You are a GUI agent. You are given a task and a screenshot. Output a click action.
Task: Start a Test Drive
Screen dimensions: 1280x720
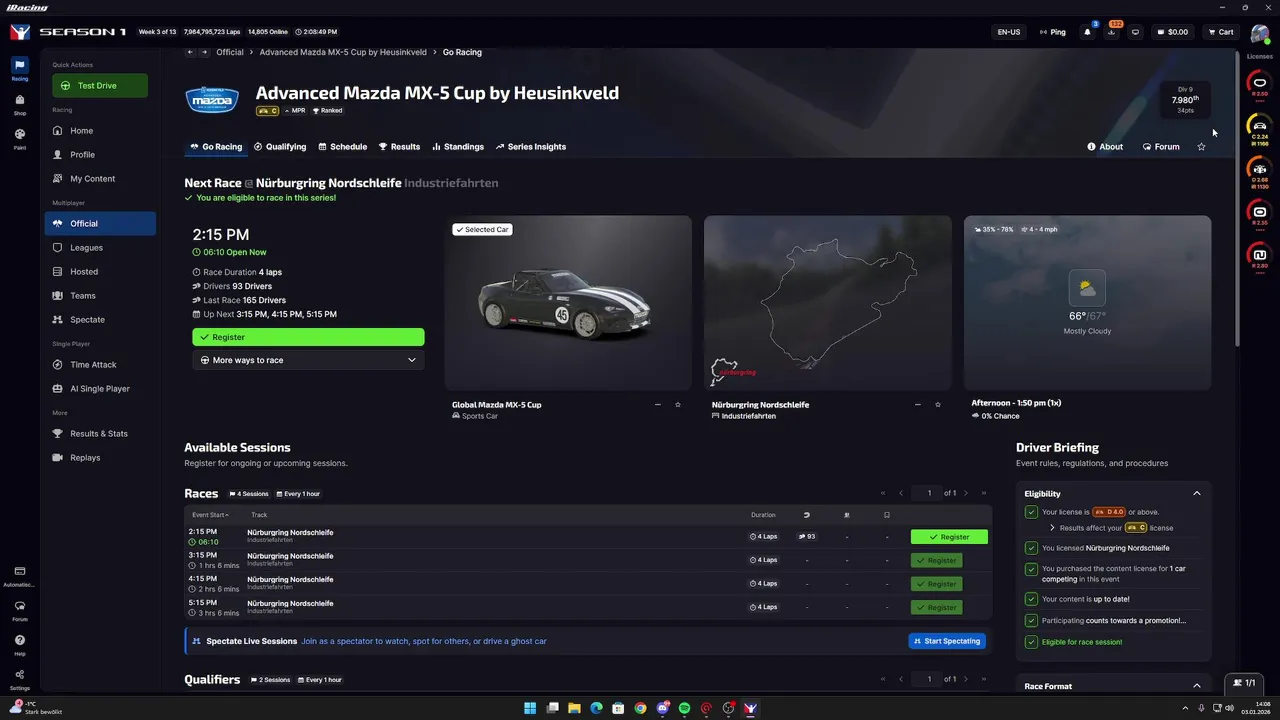click(x=100, y=86)
